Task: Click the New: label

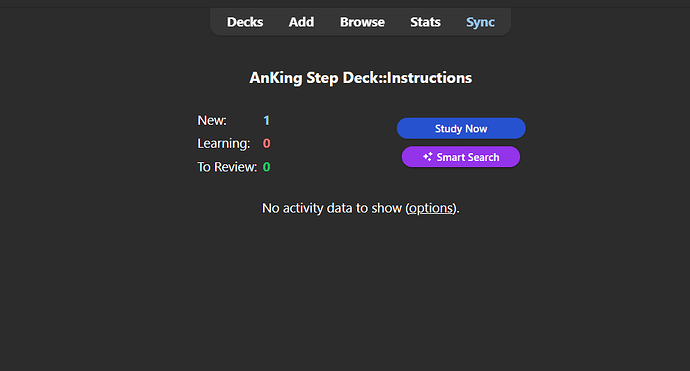Action: [x=212, y=120]
